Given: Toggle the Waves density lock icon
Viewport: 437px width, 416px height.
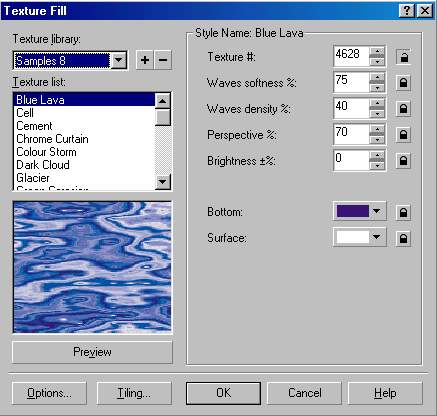Looking at the screenshot, I should pyautogui.click(x=403, y=109).
